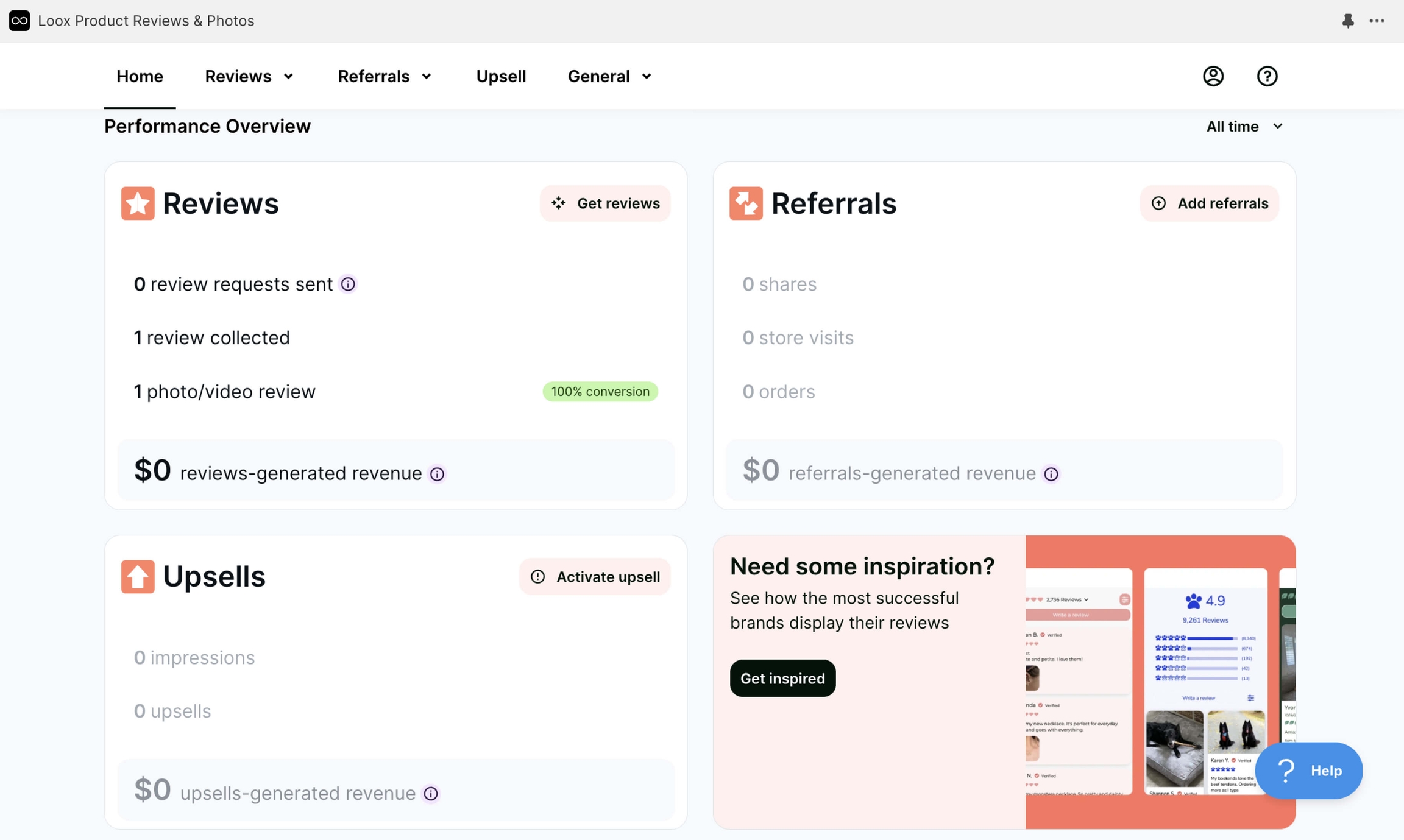Open the Help chat bubble
Screen dimensions: 1404x840
point(1309,770)
